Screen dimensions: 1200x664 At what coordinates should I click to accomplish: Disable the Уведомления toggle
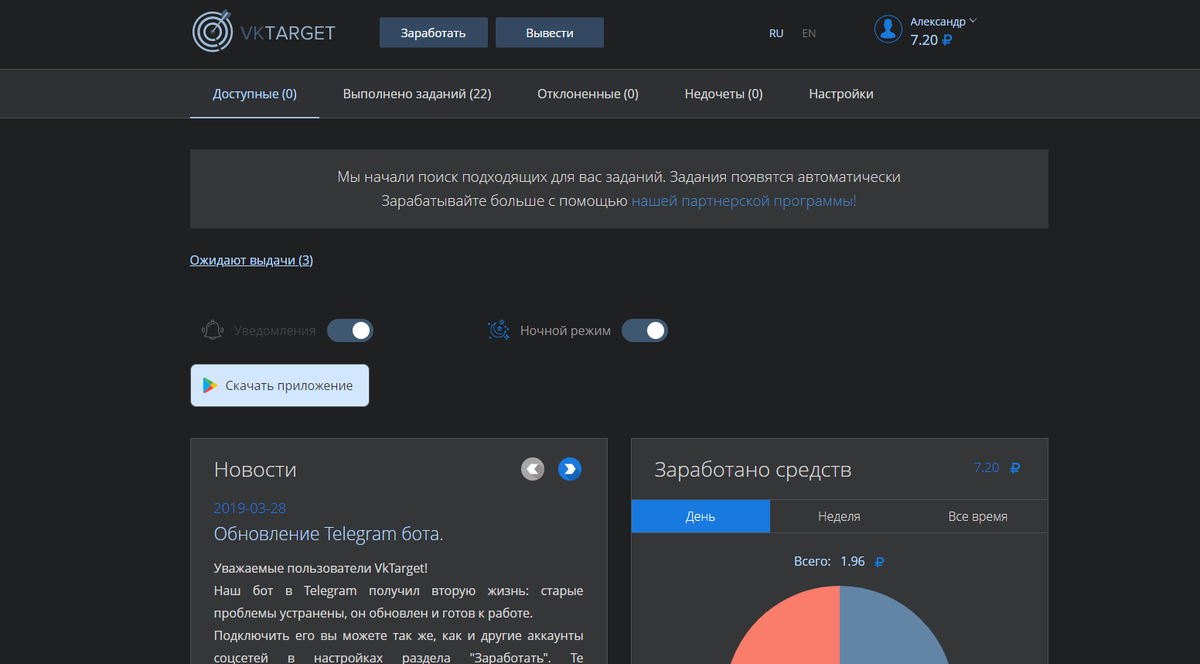(350, 329)
